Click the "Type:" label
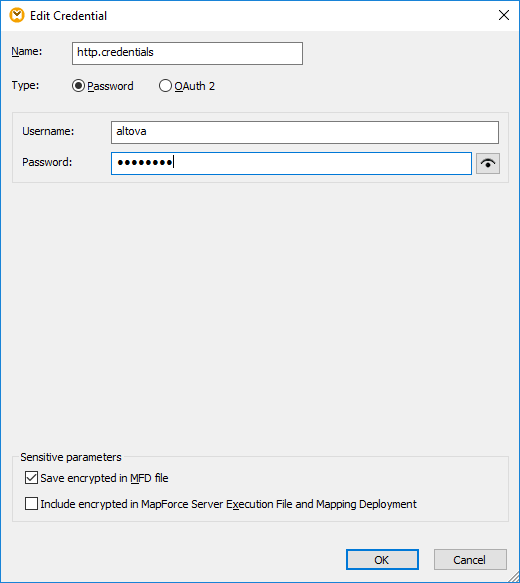The image size is (520, 583). (25, 85)
